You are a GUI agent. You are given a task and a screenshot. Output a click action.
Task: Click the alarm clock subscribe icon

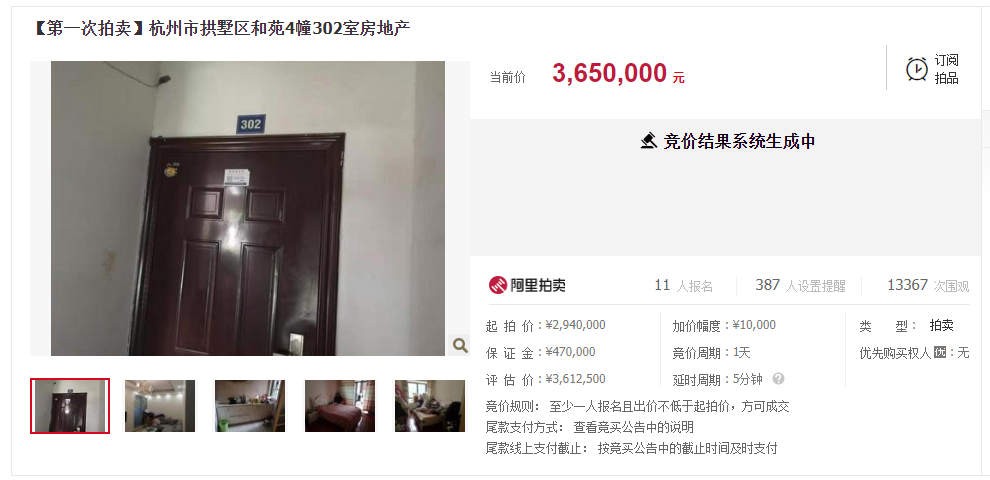click(917, 69)
